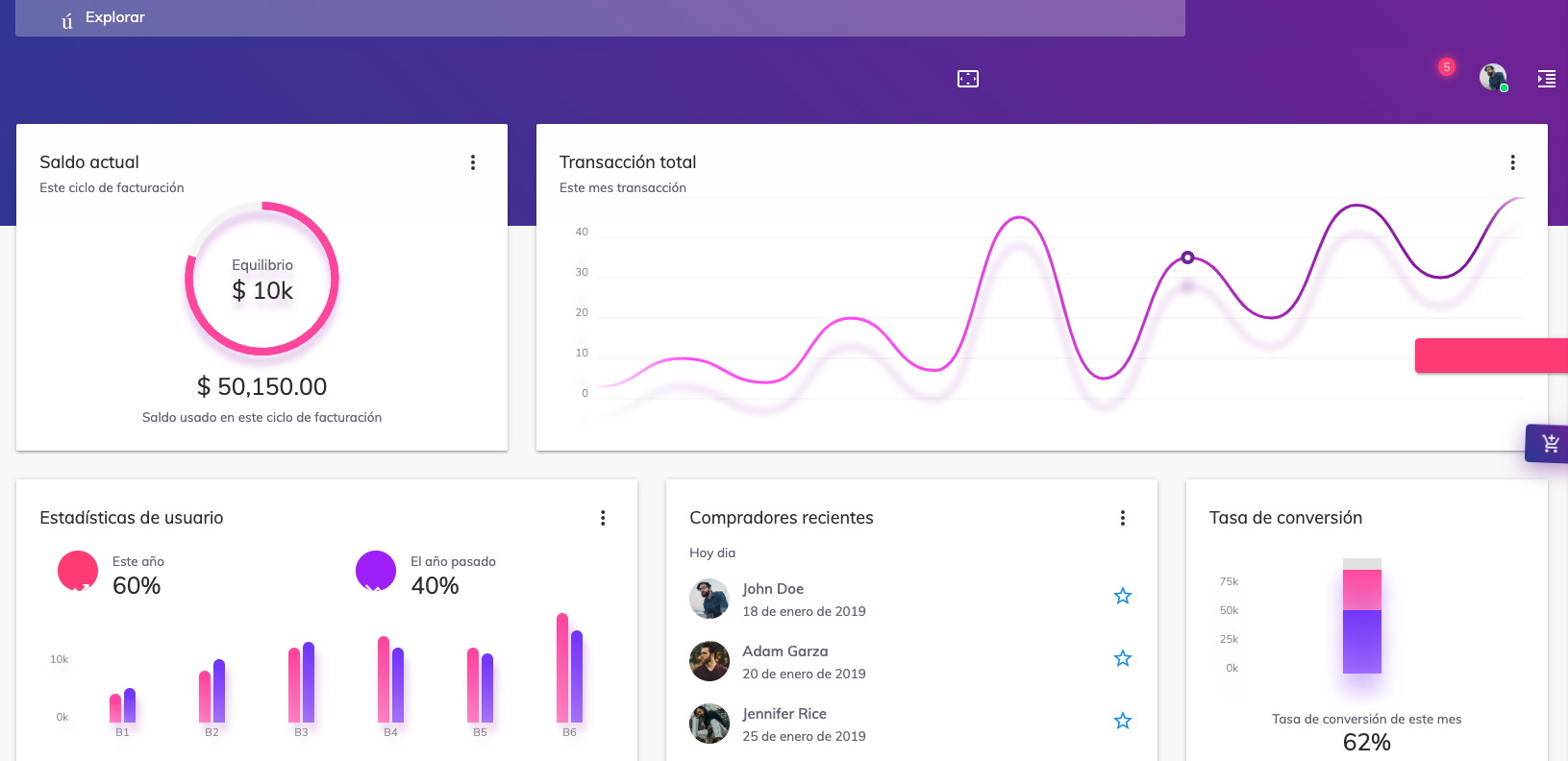The height and width of the screenshot is (761, 1568).
Task: Expand Transacción total three-dot menu
Action: pos(1512,162)
